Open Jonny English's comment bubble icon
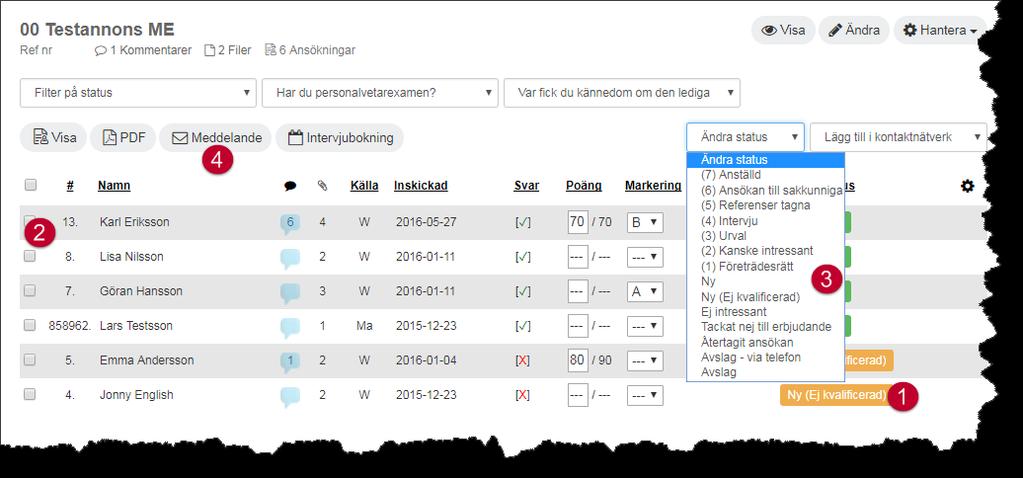Viewport: 1023px width, 478px height. (290, 396)
